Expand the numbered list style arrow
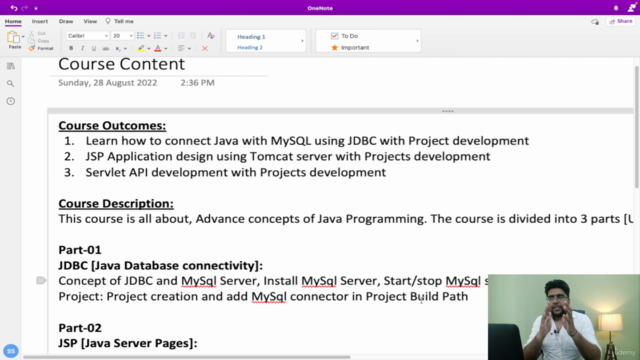 pos(166,36)
